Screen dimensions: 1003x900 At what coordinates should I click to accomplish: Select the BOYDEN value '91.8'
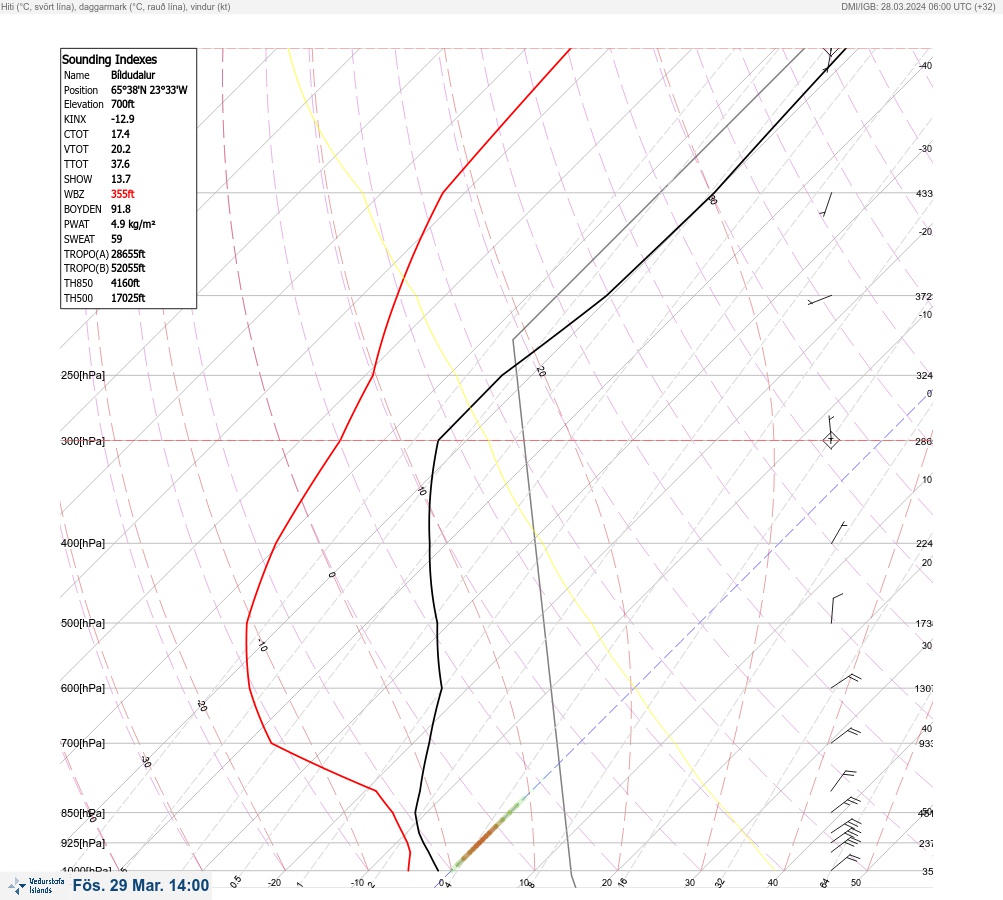121,209
